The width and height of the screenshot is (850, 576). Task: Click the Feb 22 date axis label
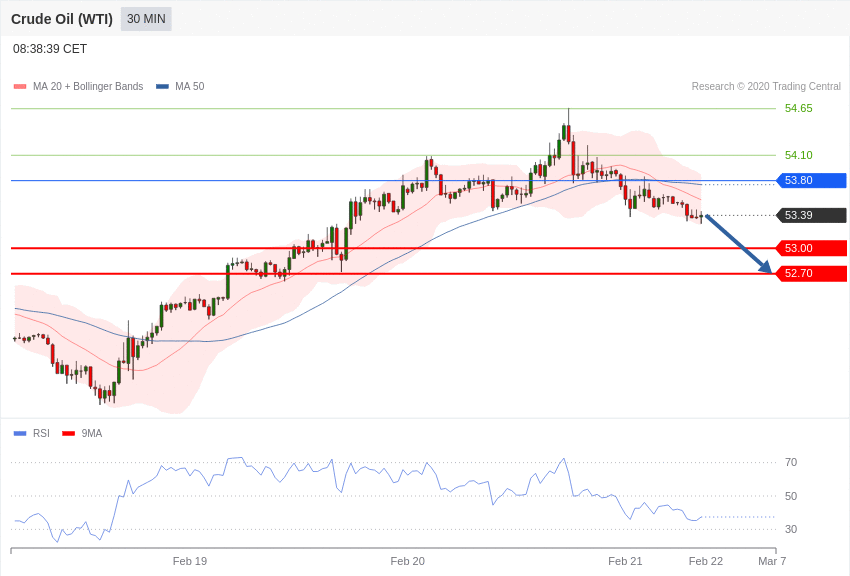(706, 561)
